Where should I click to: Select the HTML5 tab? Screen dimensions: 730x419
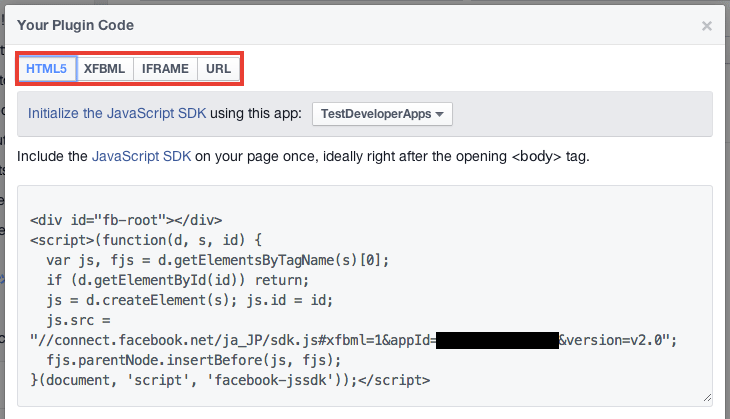(x=47, y=69)
